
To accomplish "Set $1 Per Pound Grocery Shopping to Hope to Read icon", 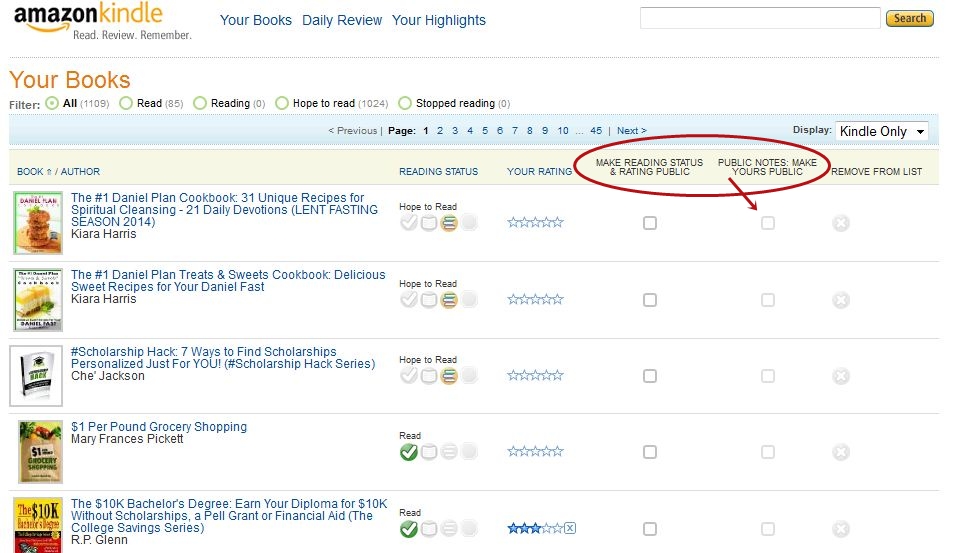I will pyautogui.click(x=449, y=451).
